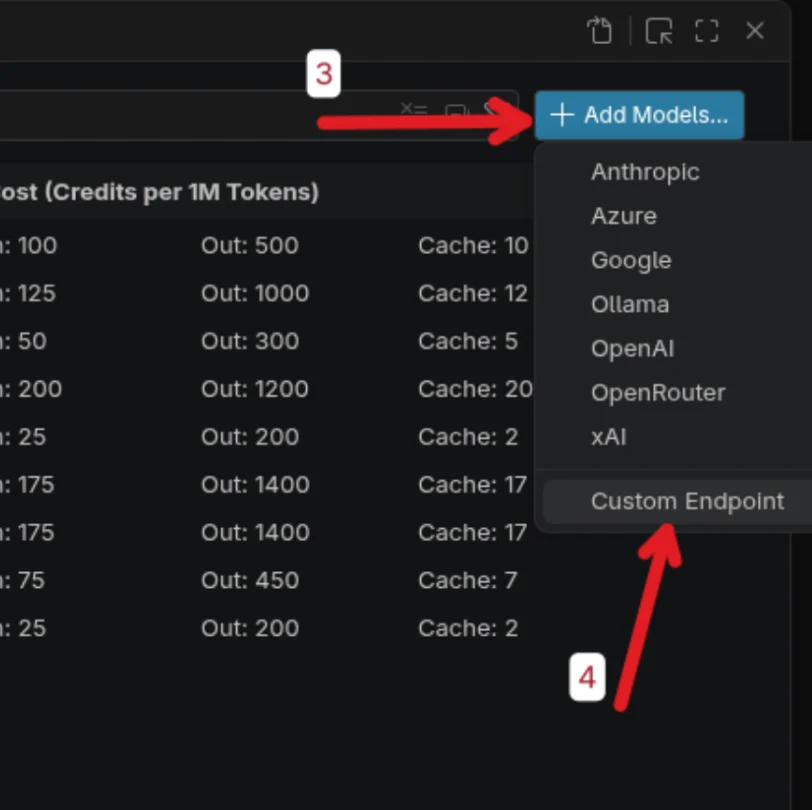Close the panel with the X icon
This screenshot has height=810, width=812.
(755, 31)
